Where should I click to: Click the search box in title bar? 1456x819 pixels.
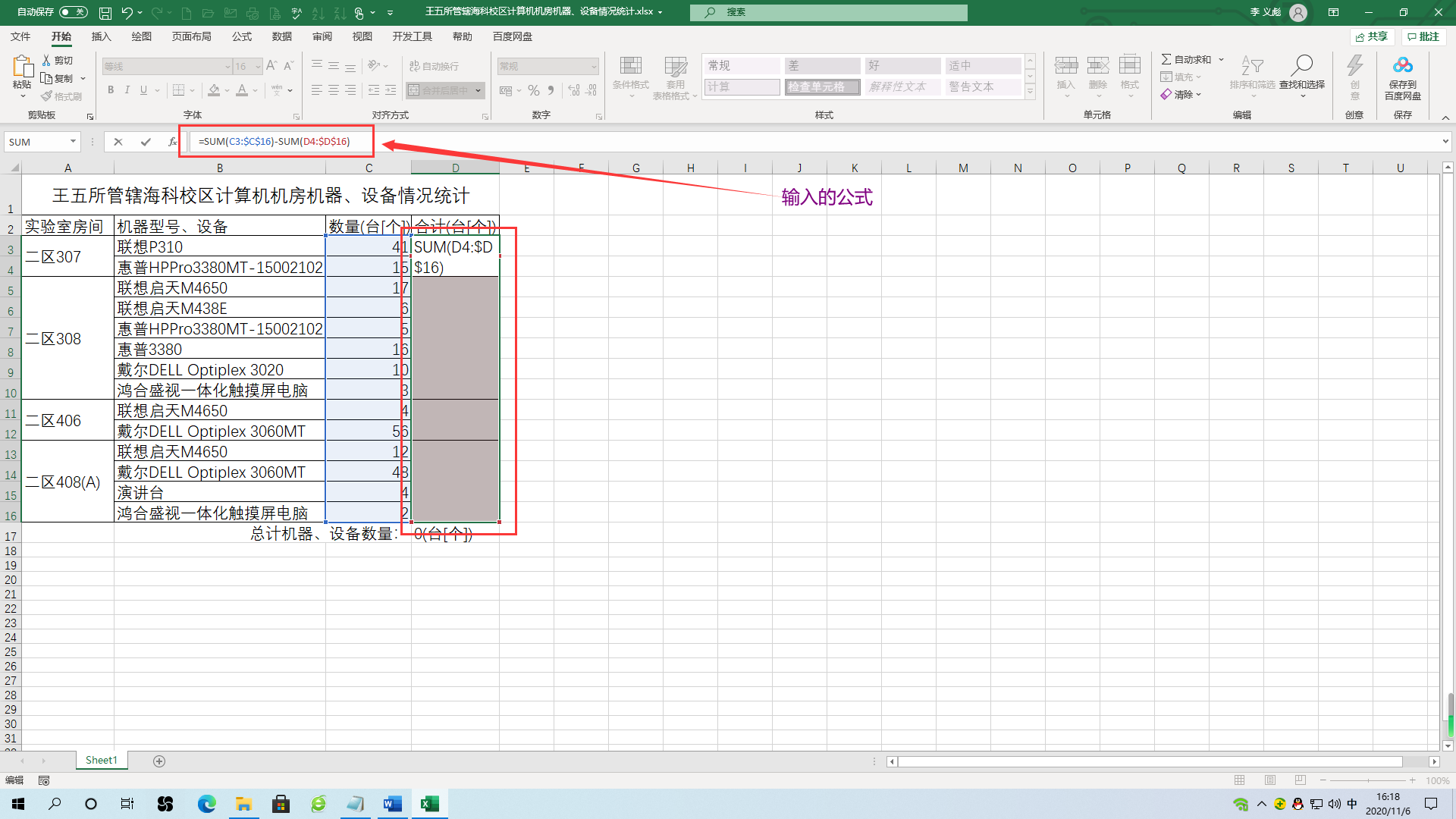(x=829, y=12)
